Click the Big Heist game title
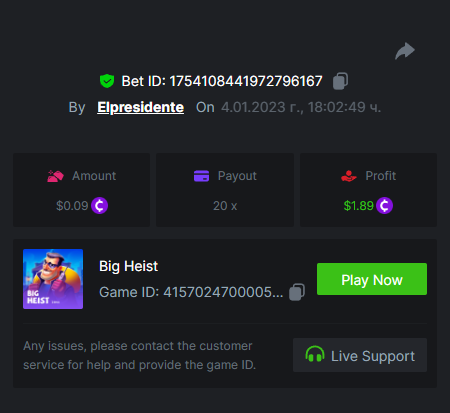This screenshot has height=413, width=450. pos(128,266)
